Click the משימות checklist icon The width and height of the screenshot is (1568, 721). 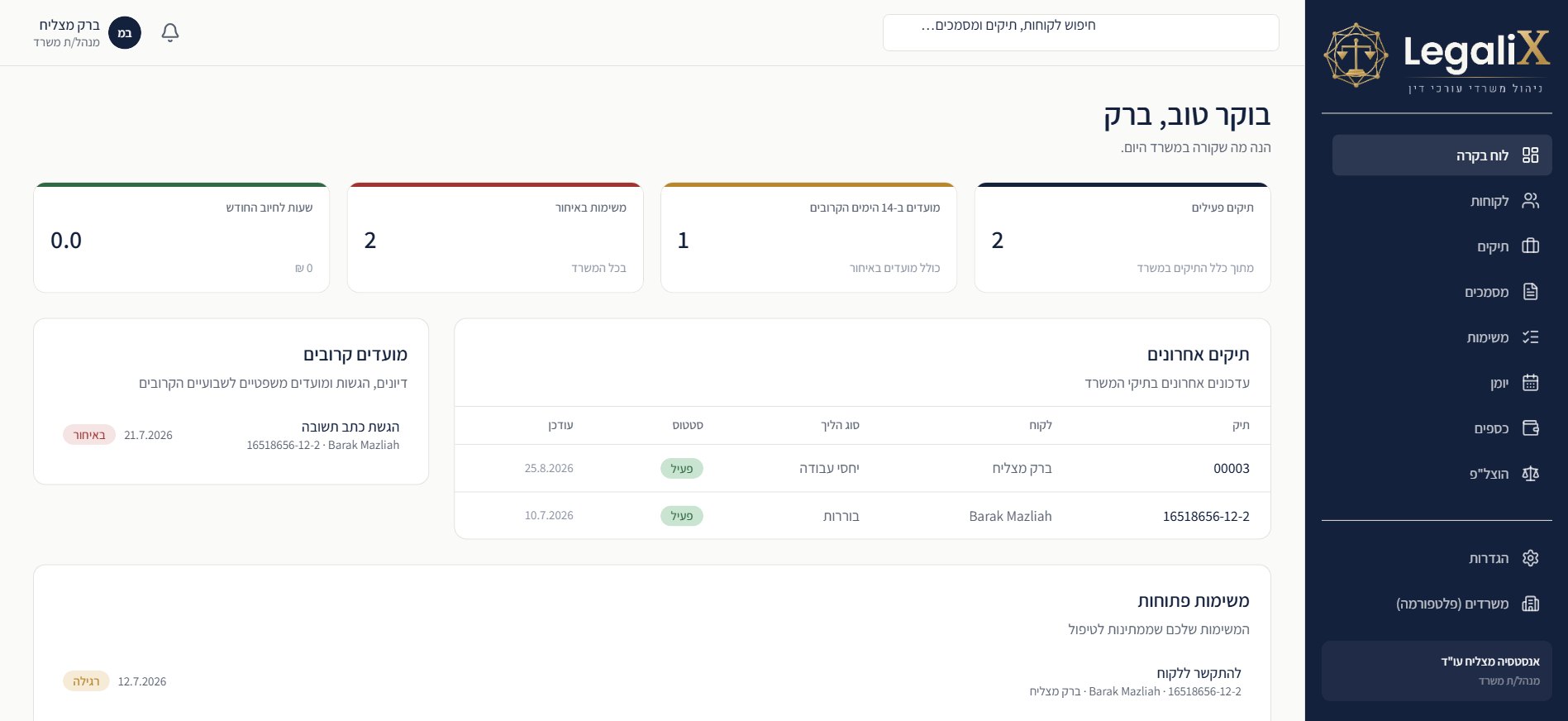(x=1530, y=337)
